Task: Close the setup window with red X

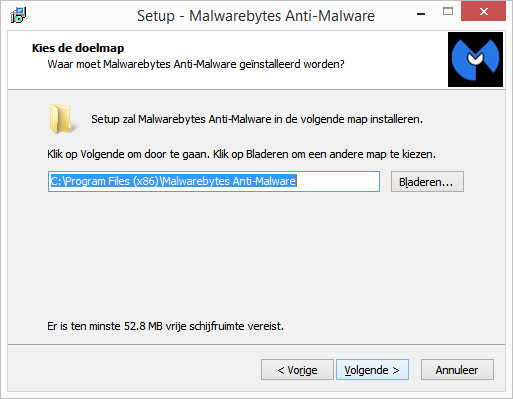Action: 484,12
